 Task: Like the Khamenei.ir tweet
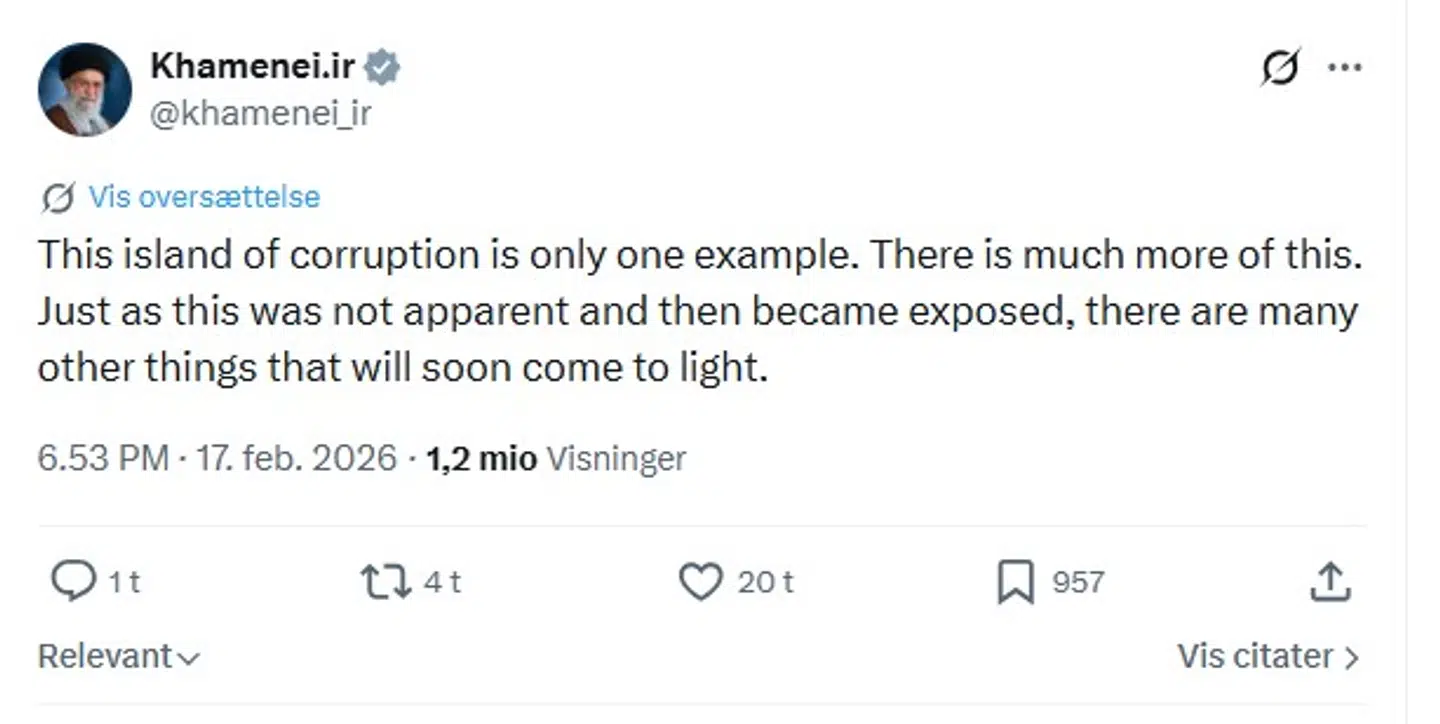(x=703, y=581)
